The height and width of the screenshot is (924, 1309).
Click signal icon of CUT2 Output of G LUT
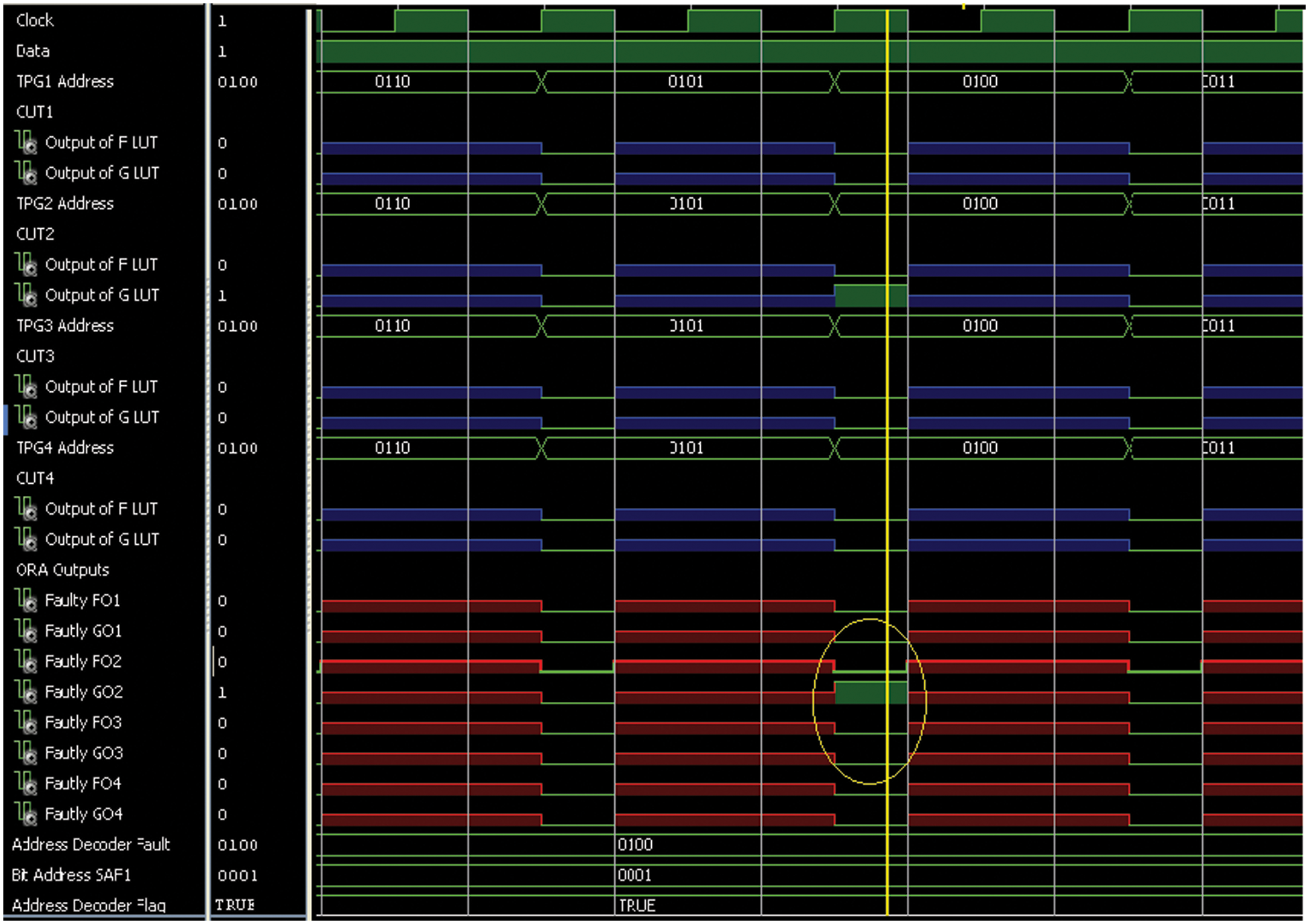26,295
